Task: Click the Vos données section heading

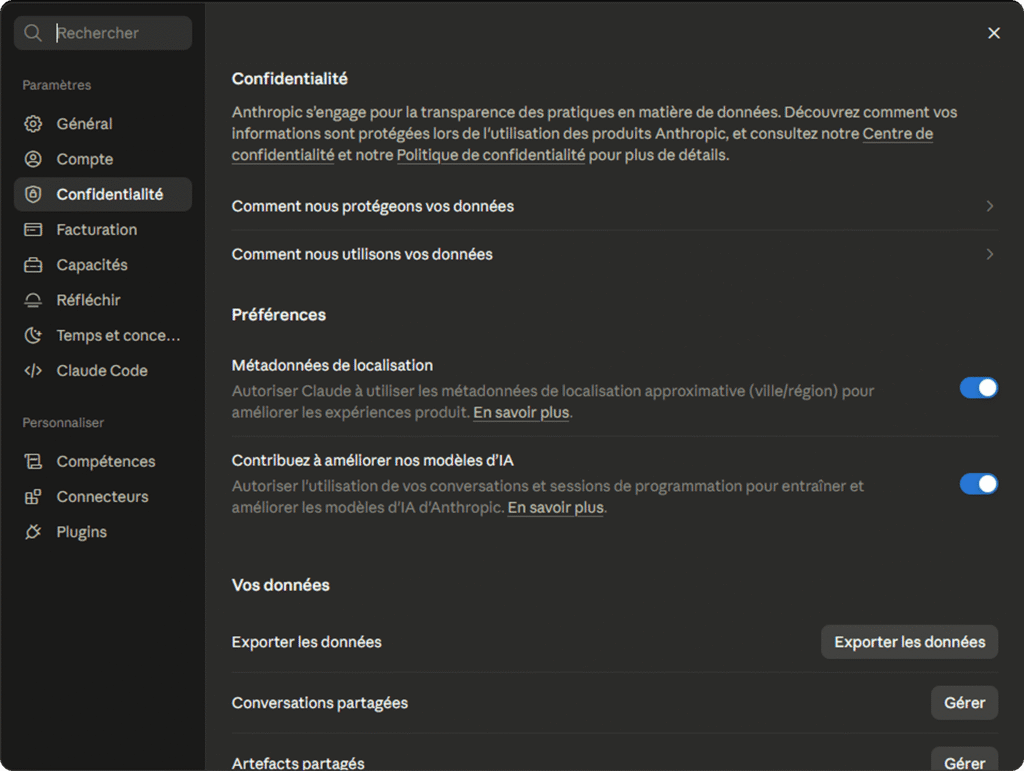Action: click(281, 585)
